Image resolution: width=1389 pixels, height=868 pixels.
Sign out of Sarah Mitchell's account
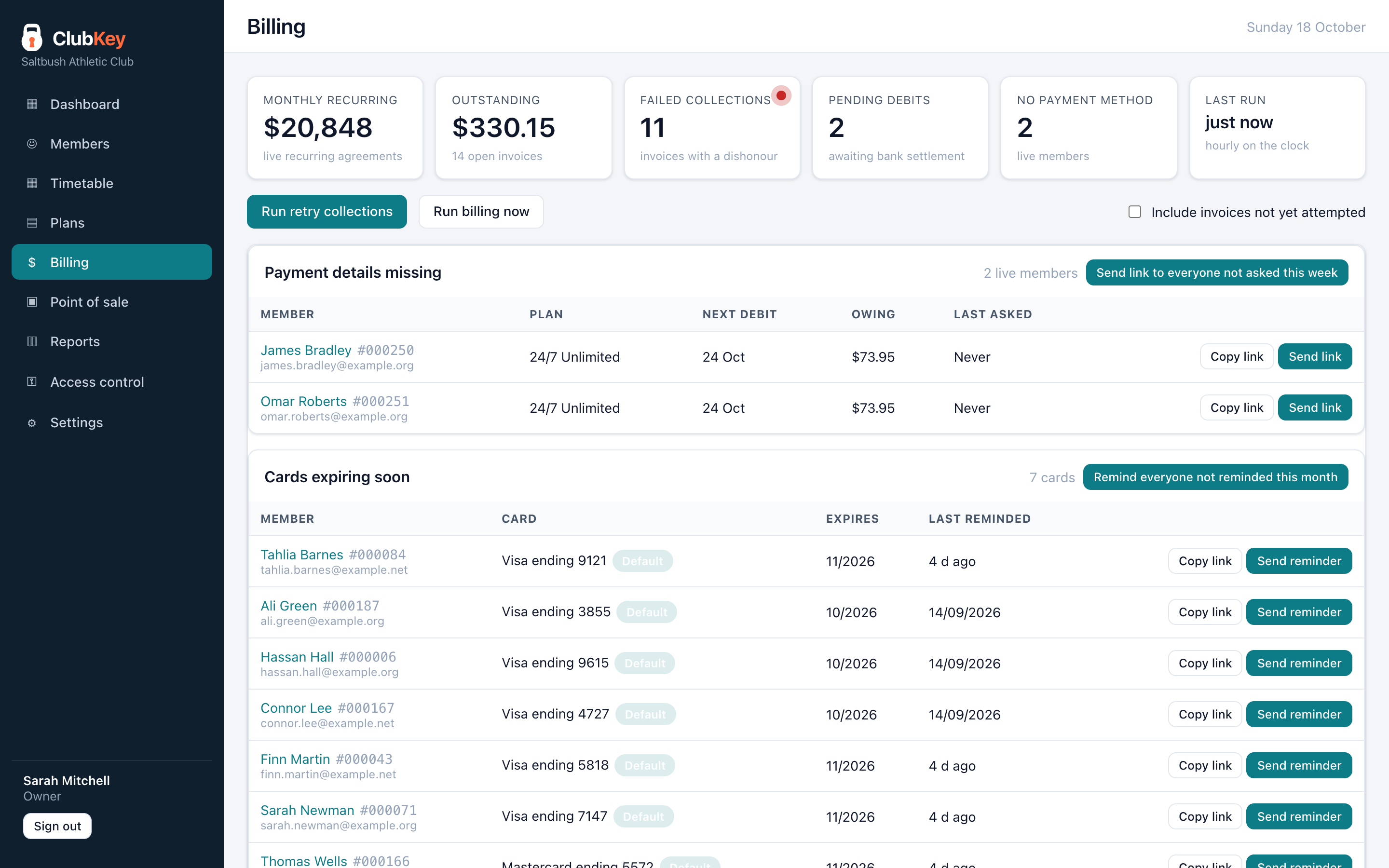[57, 826]
